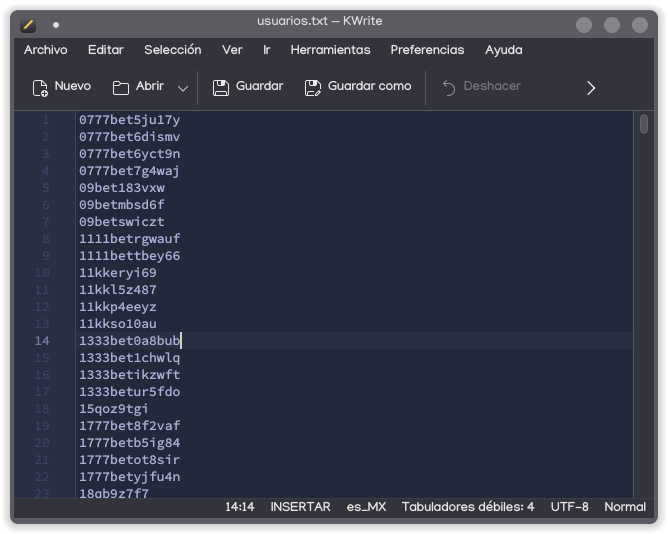Click the Deshacer button label
668x534 pixels.
tap(492, 86)
